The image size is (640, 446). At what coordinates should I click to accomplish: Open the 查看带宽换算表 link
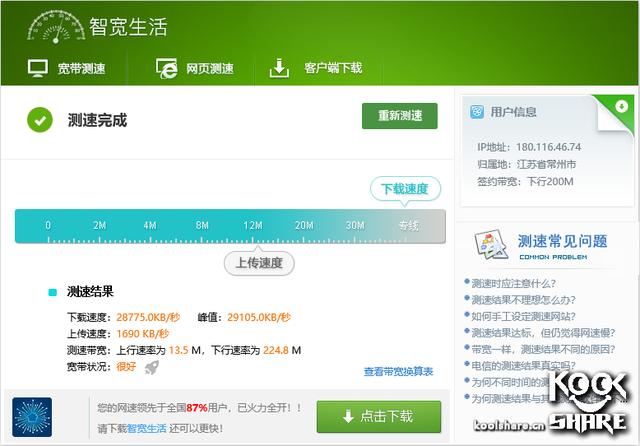click(398, 371)
